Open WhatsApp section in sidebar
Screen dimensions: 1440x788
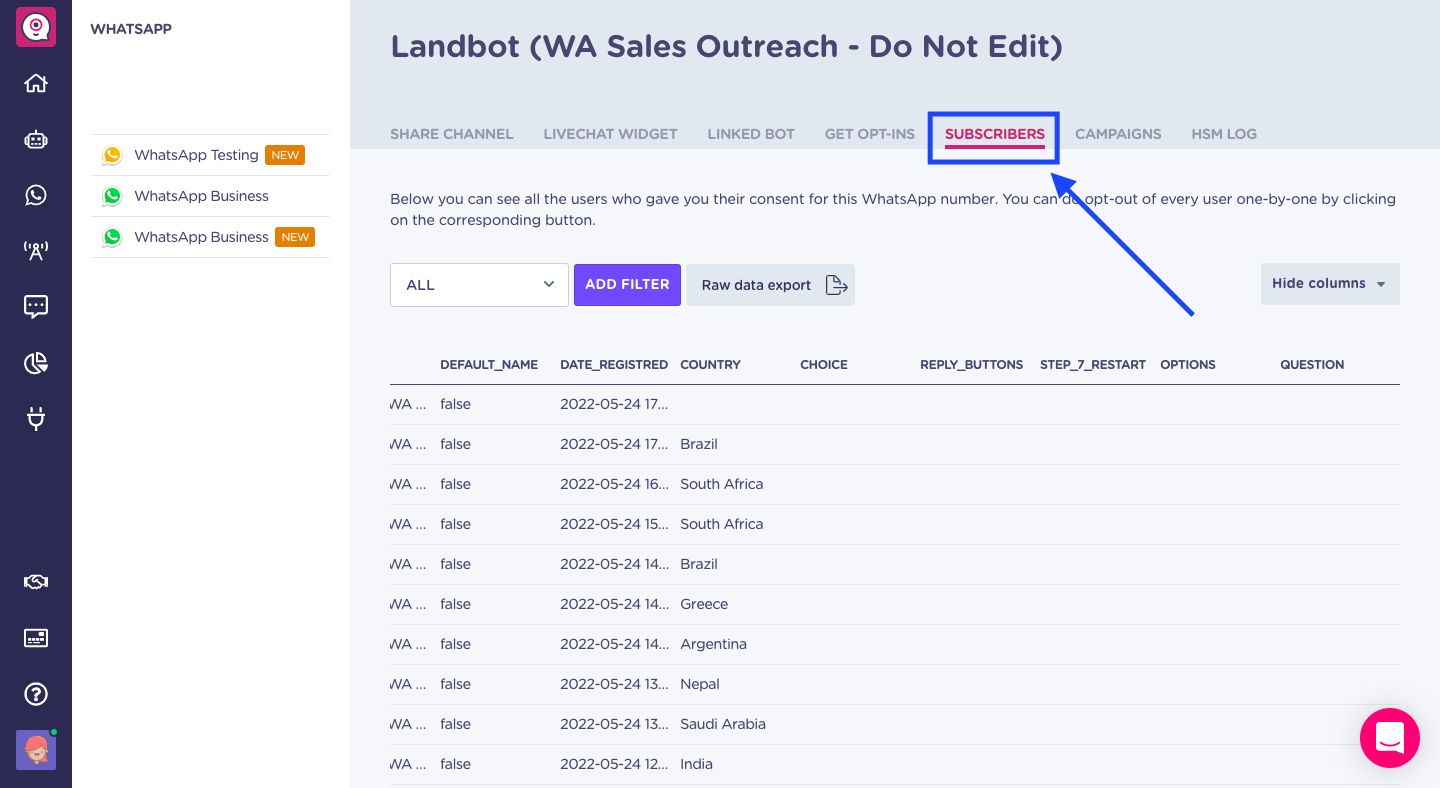tap(36, 195)
